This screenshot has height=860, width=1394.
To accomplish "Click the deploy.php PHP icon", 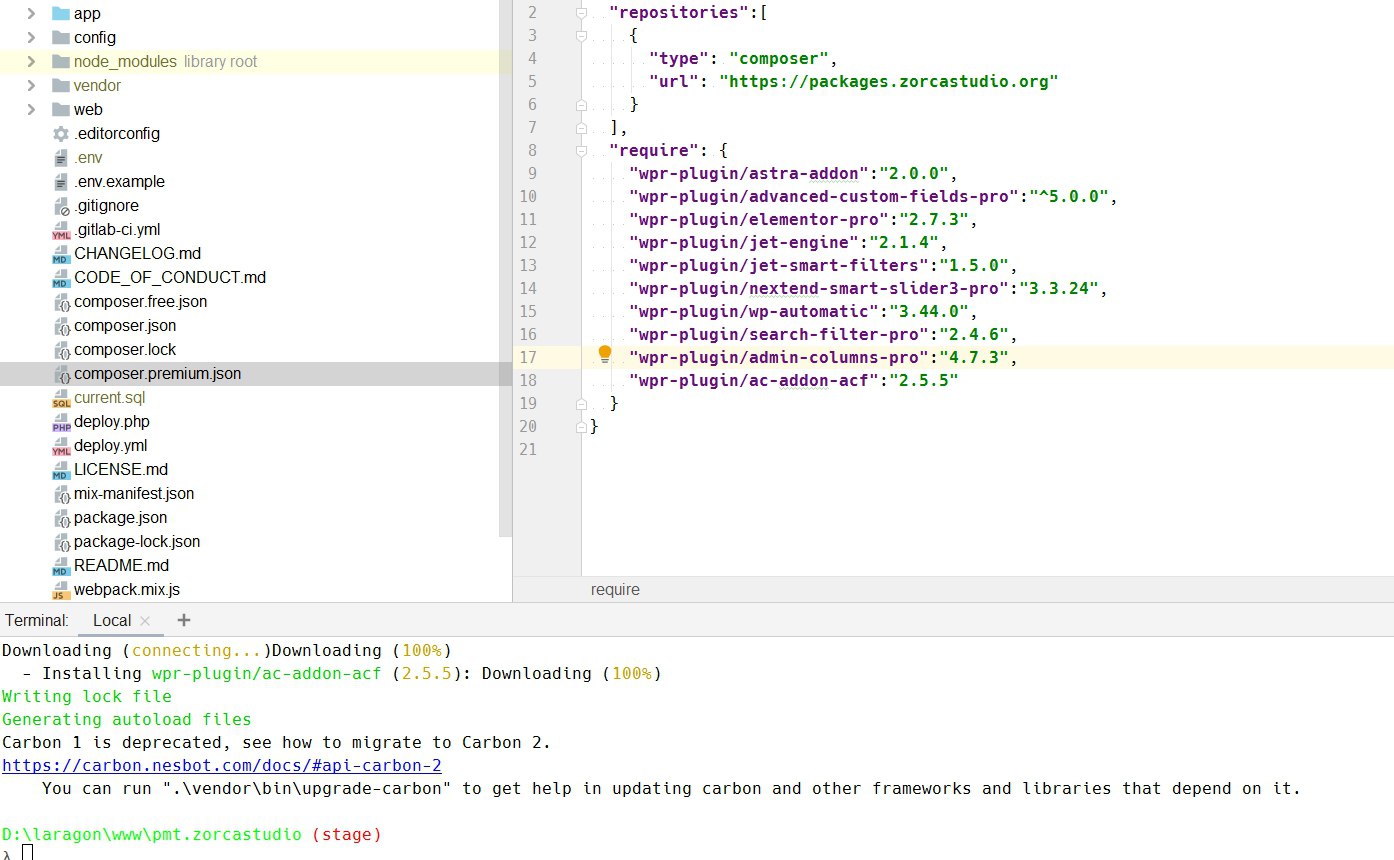I will (x=61, y=422).
